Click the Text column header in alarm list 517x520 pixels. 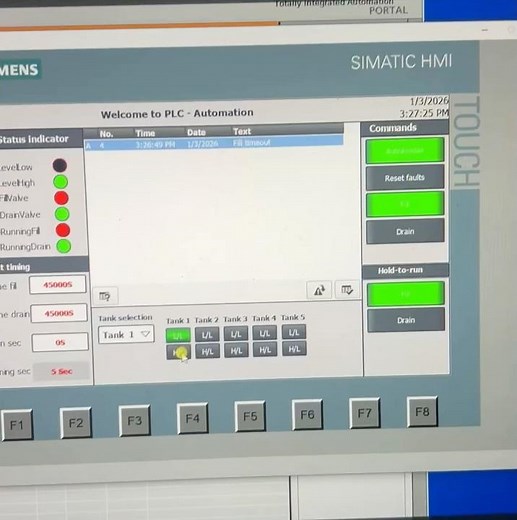[242, 132]
